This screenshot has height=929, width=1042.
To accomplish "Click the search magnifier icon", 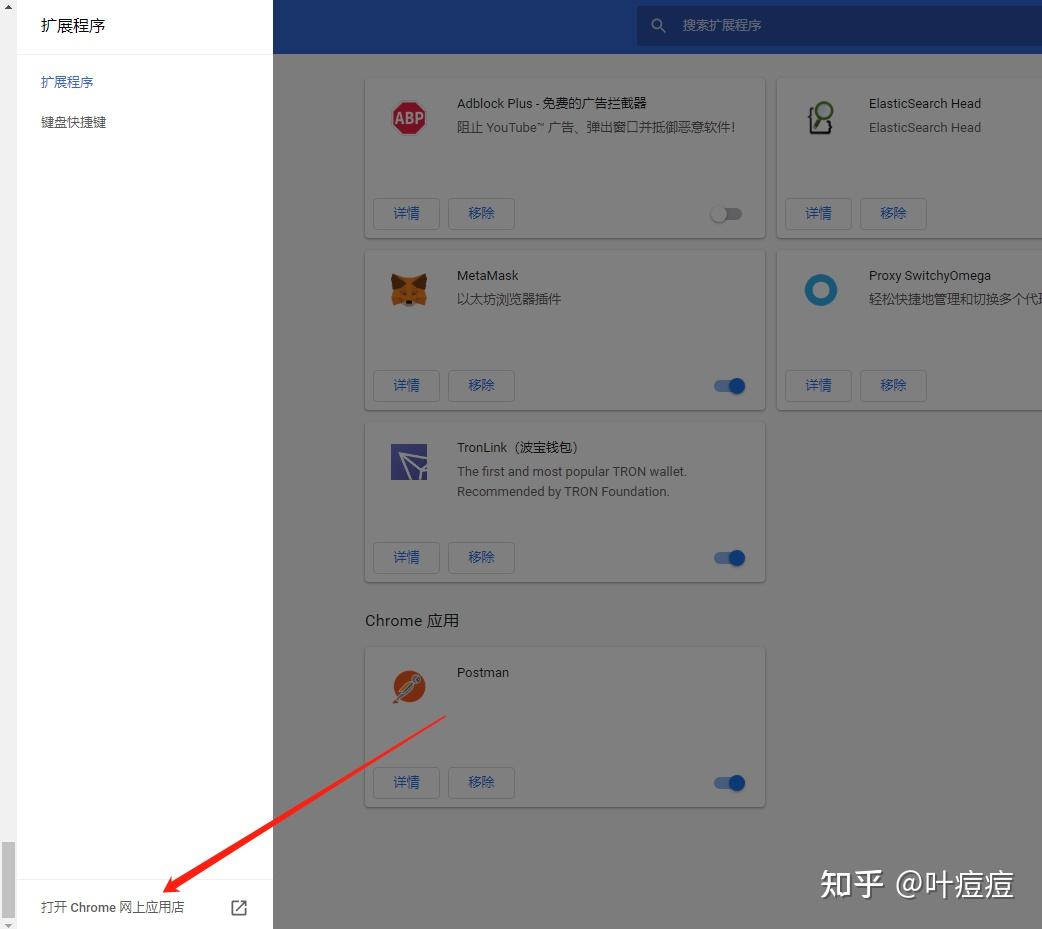I will [658, 25].
